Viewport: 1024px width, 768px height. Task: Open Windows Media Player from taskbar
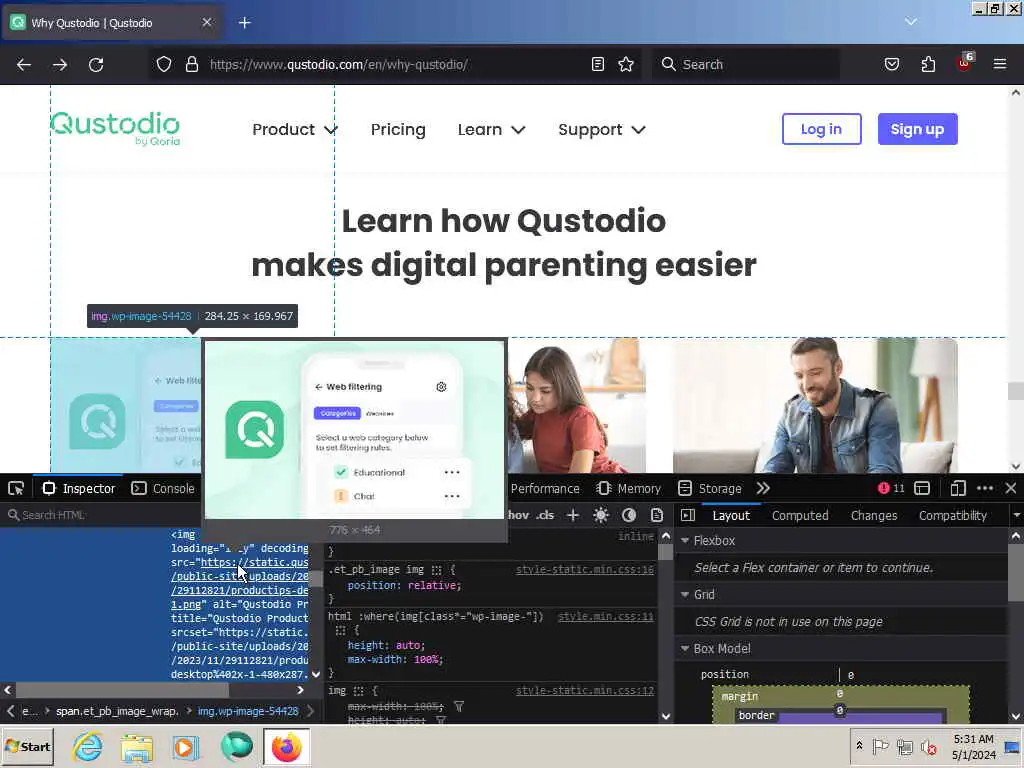[185, 747]
